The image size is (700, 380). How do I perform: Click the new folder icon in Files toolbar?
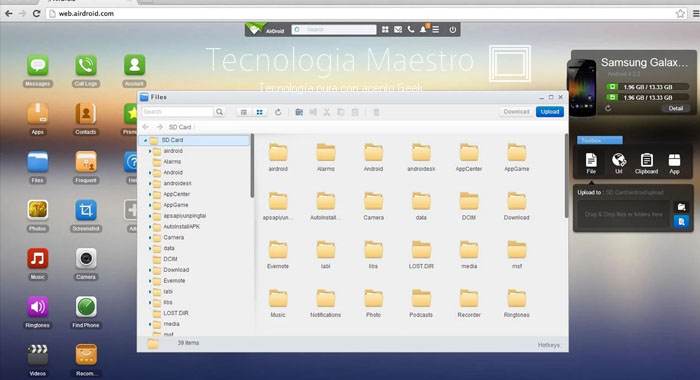click(x=299, y=112)
